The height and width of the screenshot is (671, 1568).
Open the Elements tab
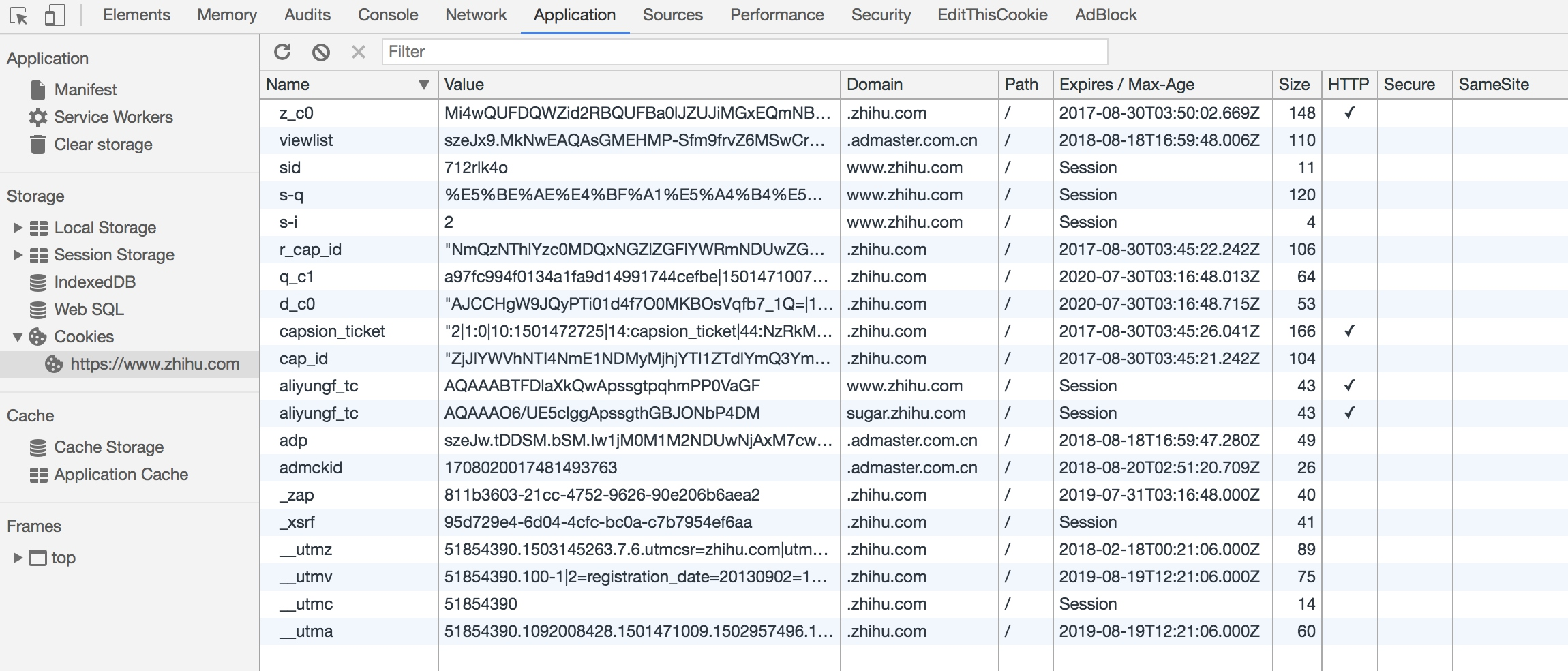click(x=136, y=15)
